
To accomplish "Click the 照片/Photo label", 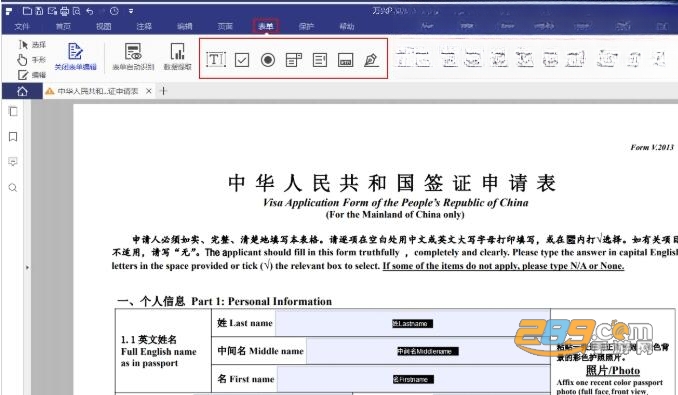I will (x=613, y=370).
